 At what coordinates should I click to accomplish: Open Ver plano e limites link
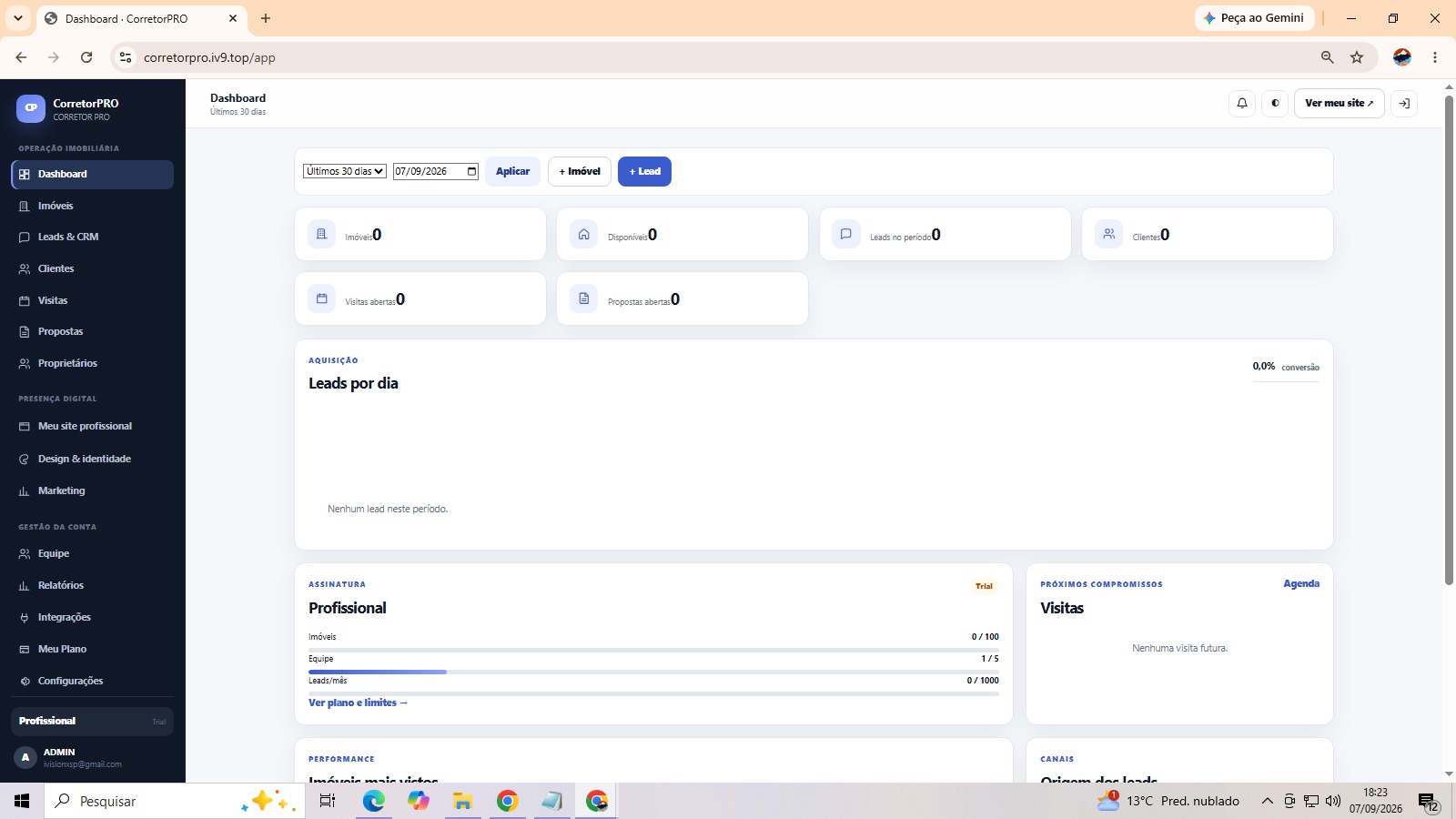pos(358,703)
